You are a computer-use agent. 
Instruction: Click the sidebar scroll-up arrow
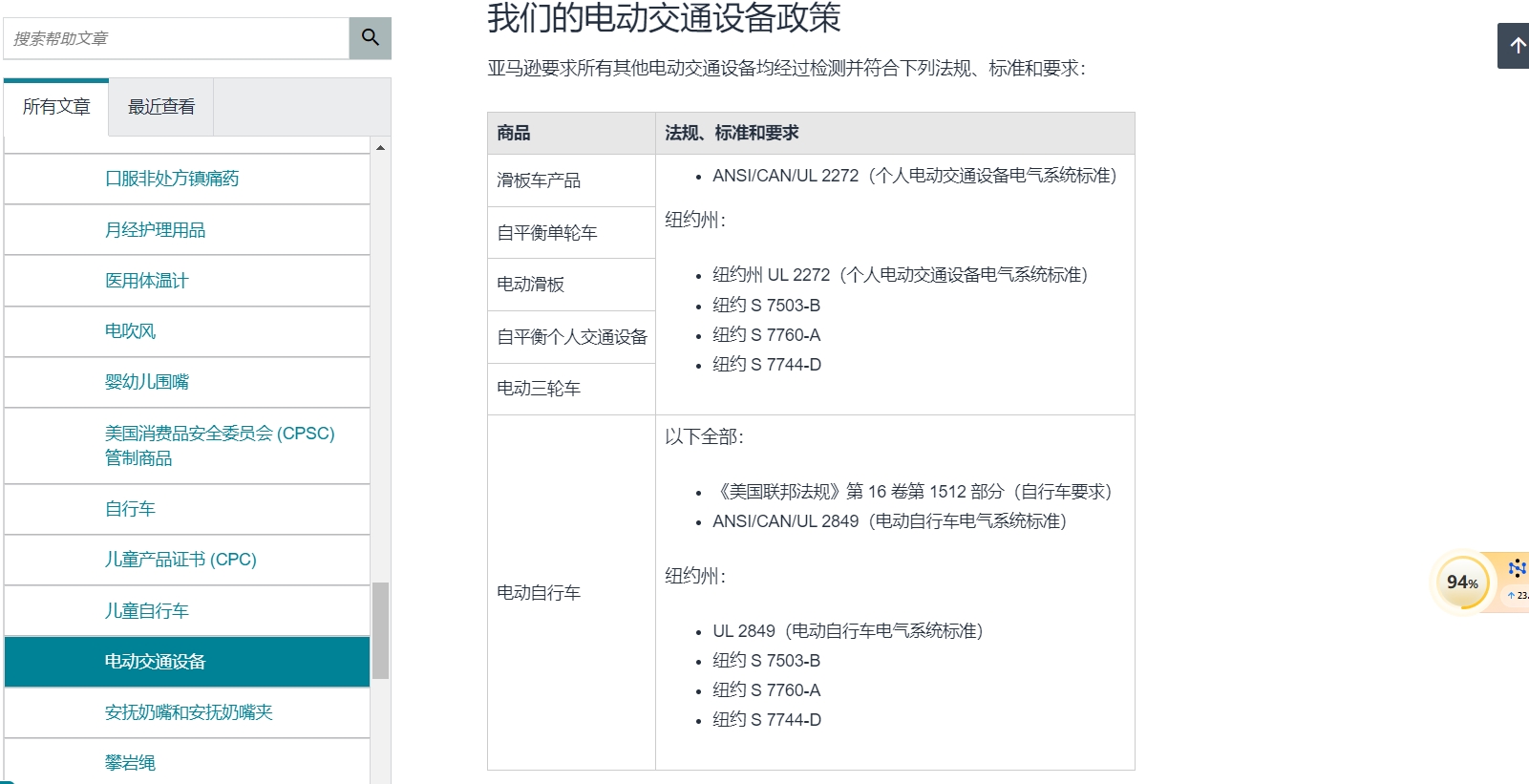[380, 148]
